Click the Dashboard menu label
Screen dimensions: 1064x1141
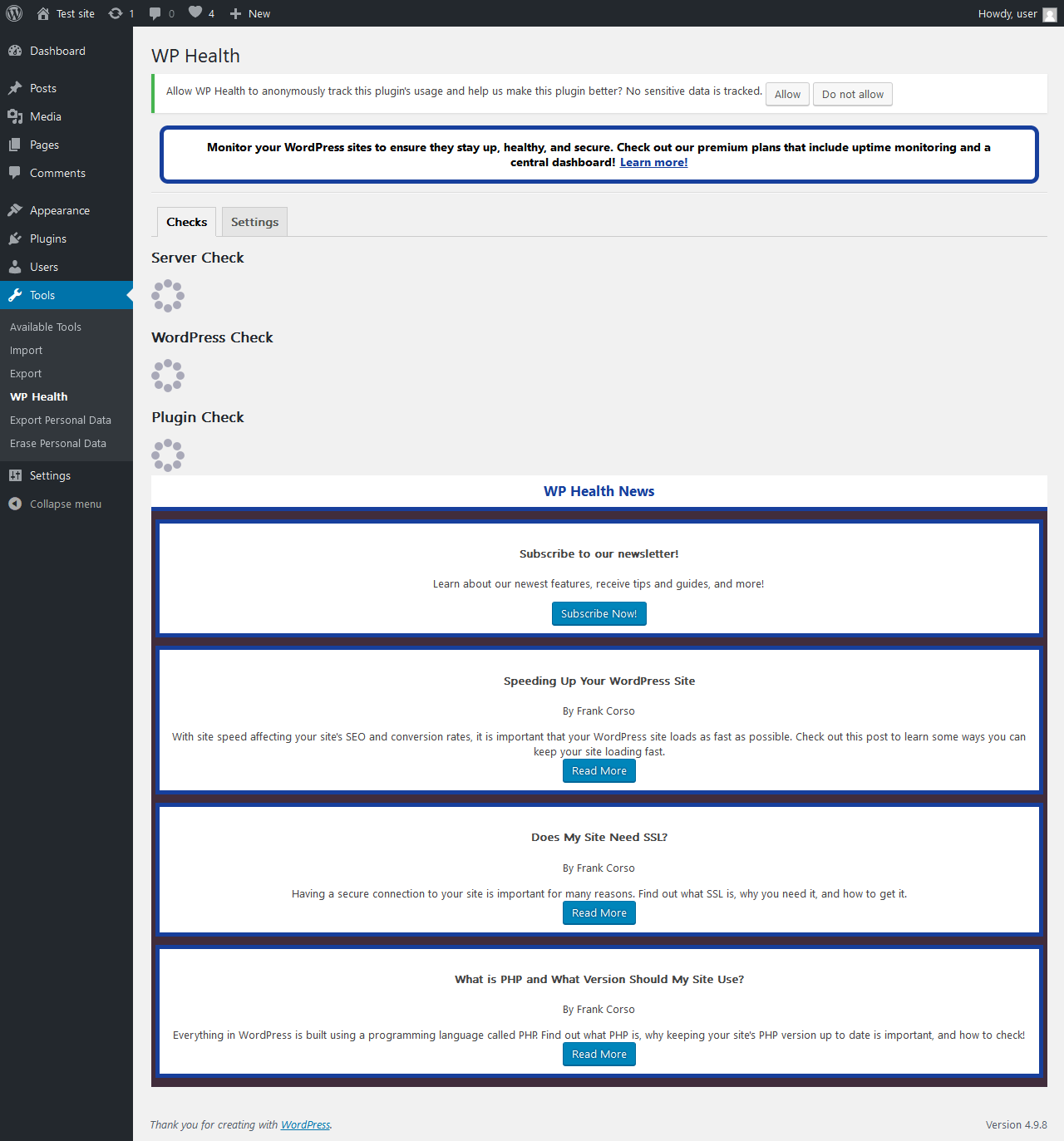(57, 51)
